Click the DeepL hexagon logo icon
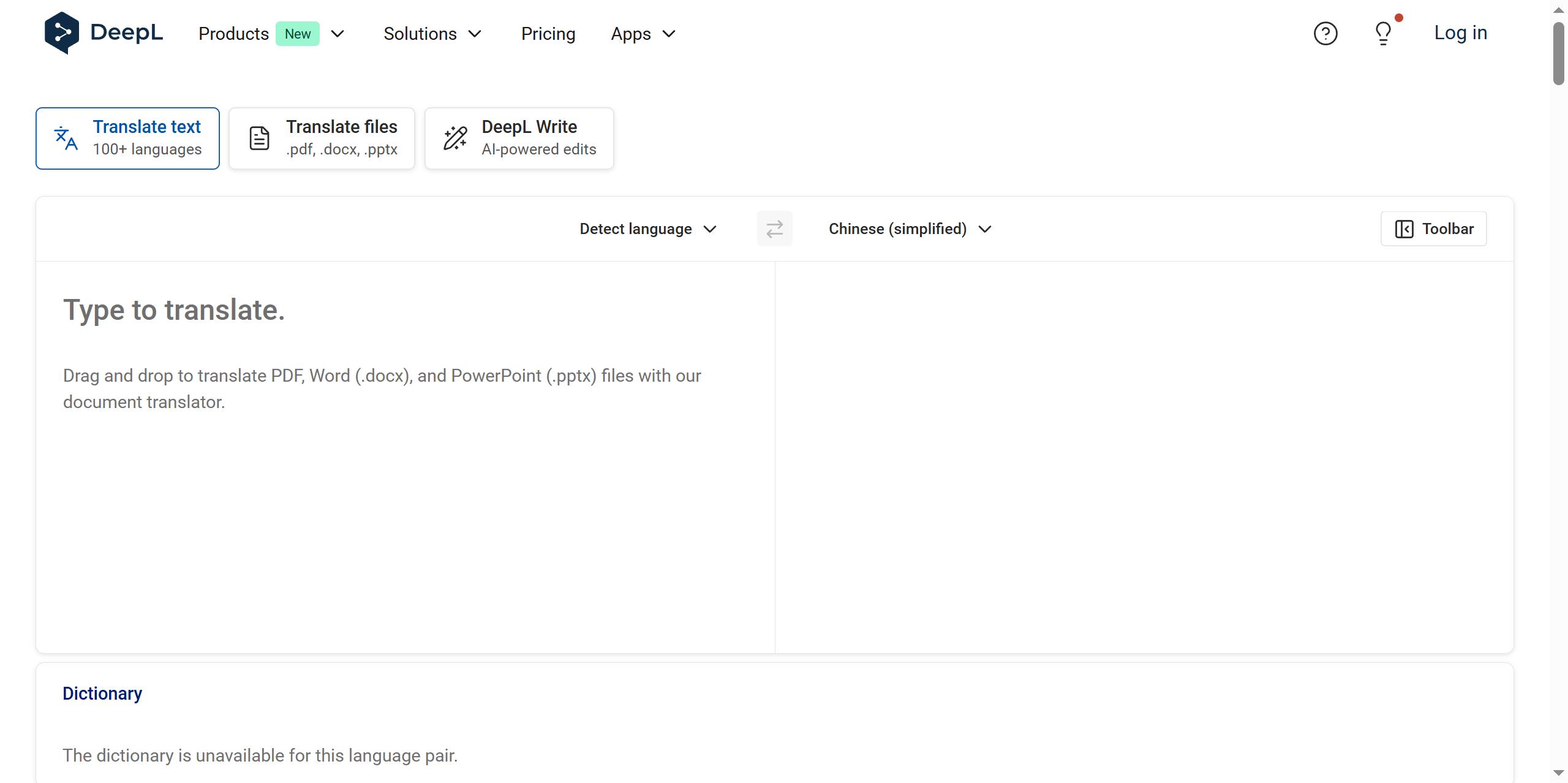The image size is (1568, 783). [61, 33]
